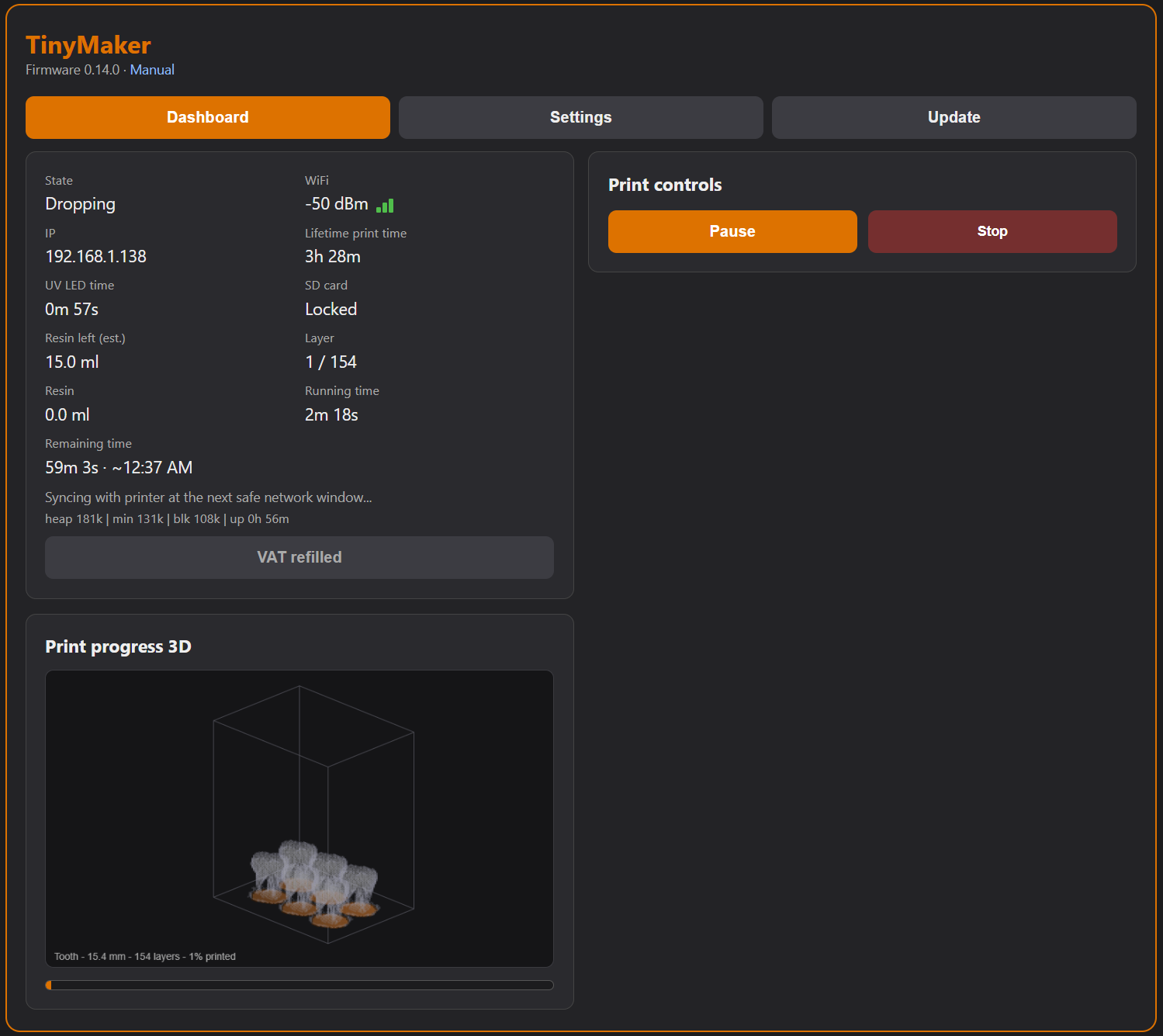This screenshot has height=1036, width=1163.
Task: Click the remaining time 59m 3s value
Action: coord(119,467)
